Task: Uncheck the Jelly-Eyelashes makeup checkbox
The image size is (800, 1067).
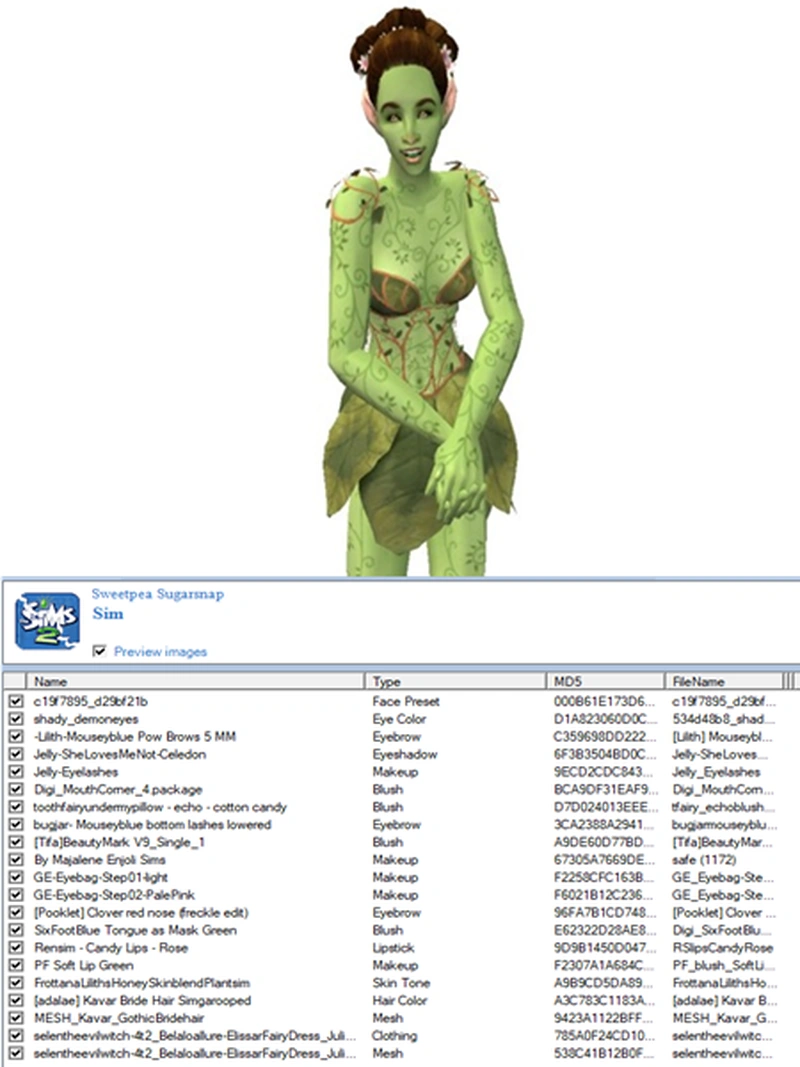Action: [15, 772]
